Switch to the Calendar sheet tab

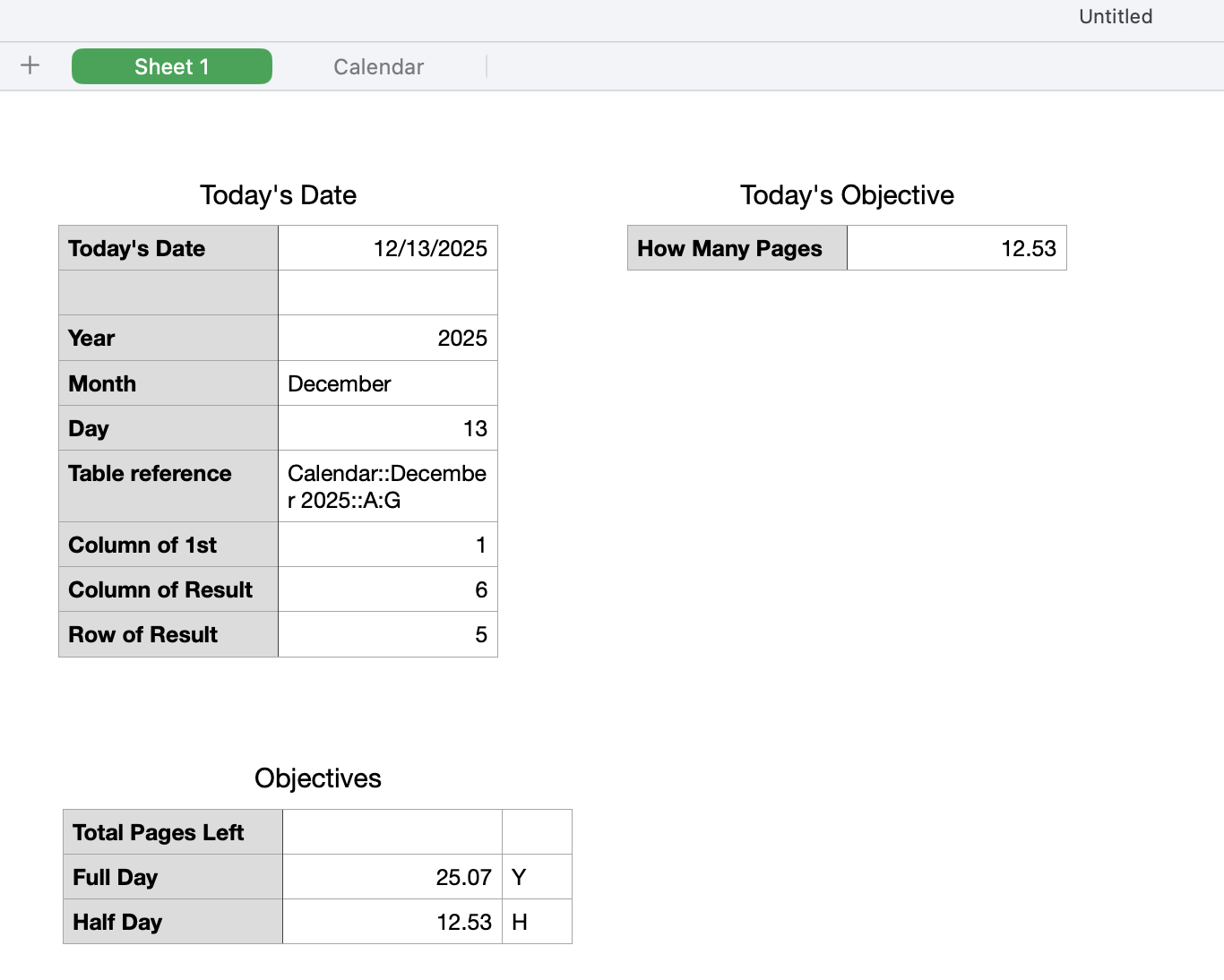point(378,67)
